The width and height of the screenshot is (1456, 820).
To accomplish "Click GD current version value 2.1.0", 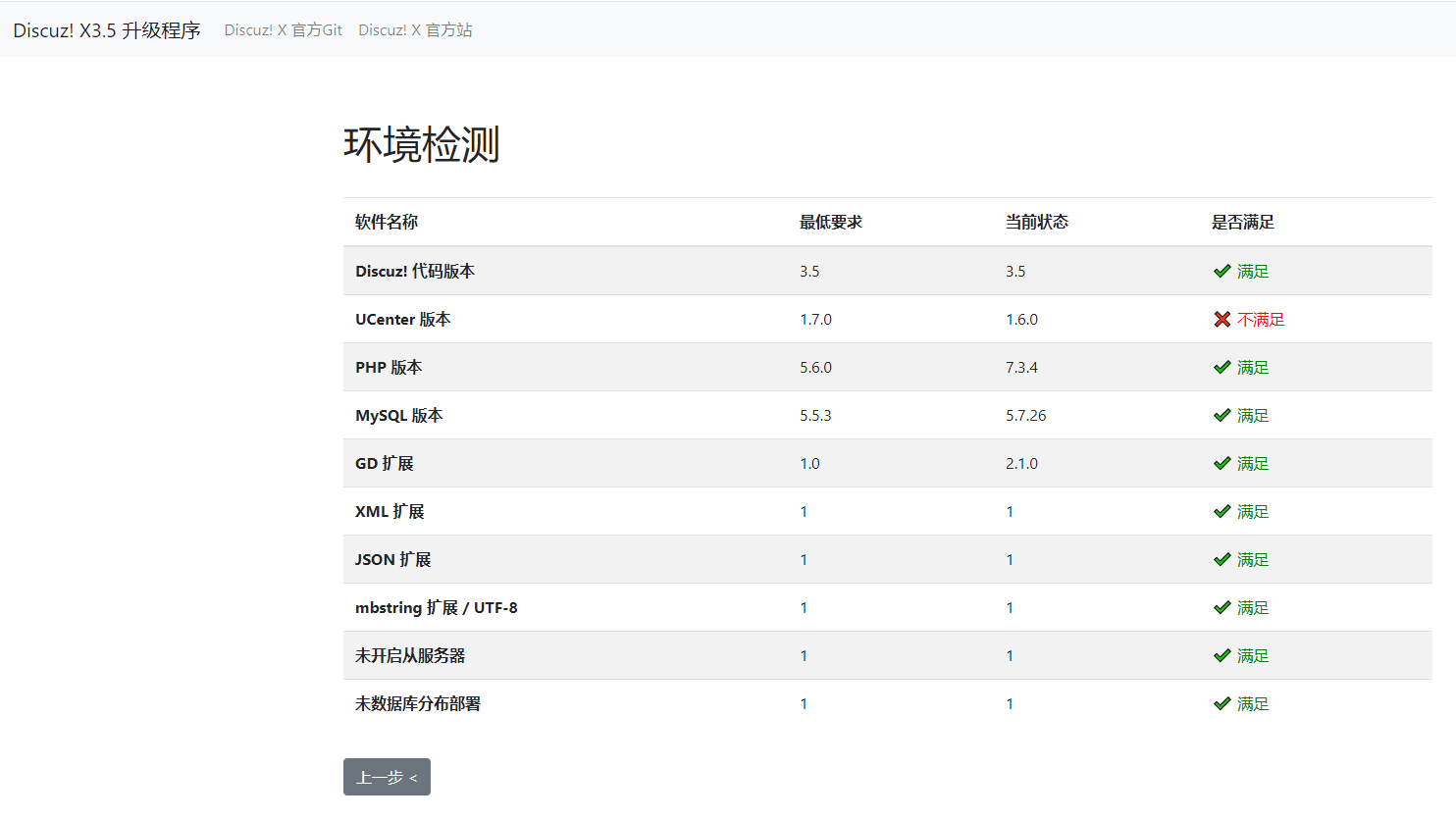I will point(1021,463).
